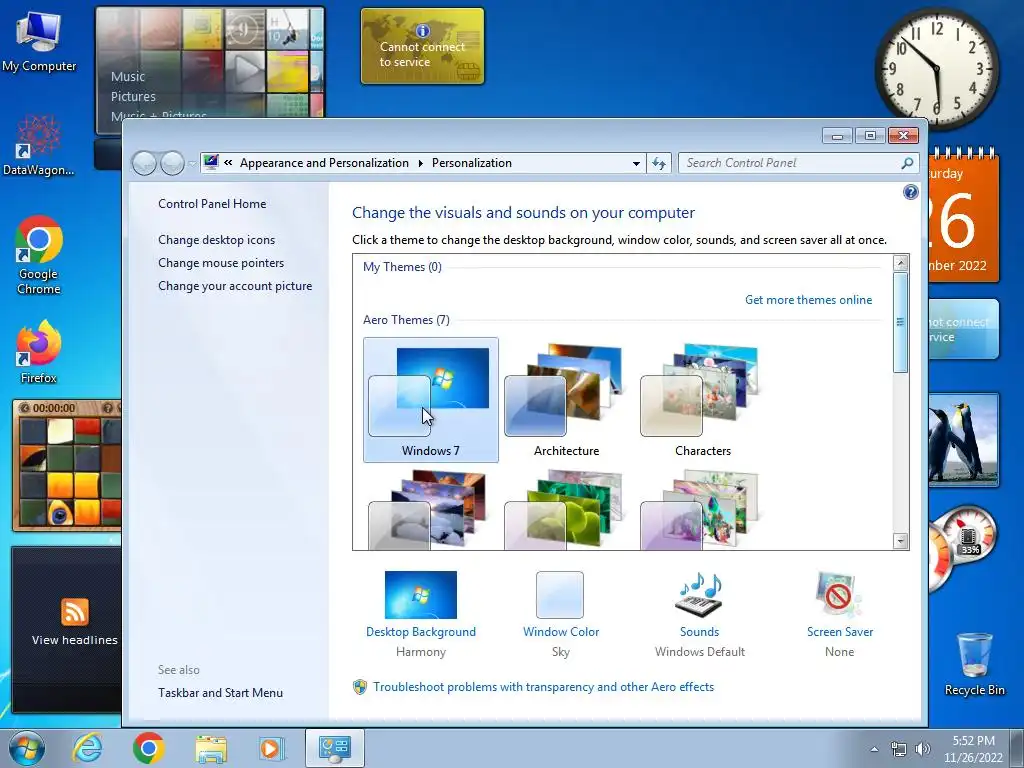Click the Control Panel taskbar button
The image size is (1024, 768).
point(334,748)
